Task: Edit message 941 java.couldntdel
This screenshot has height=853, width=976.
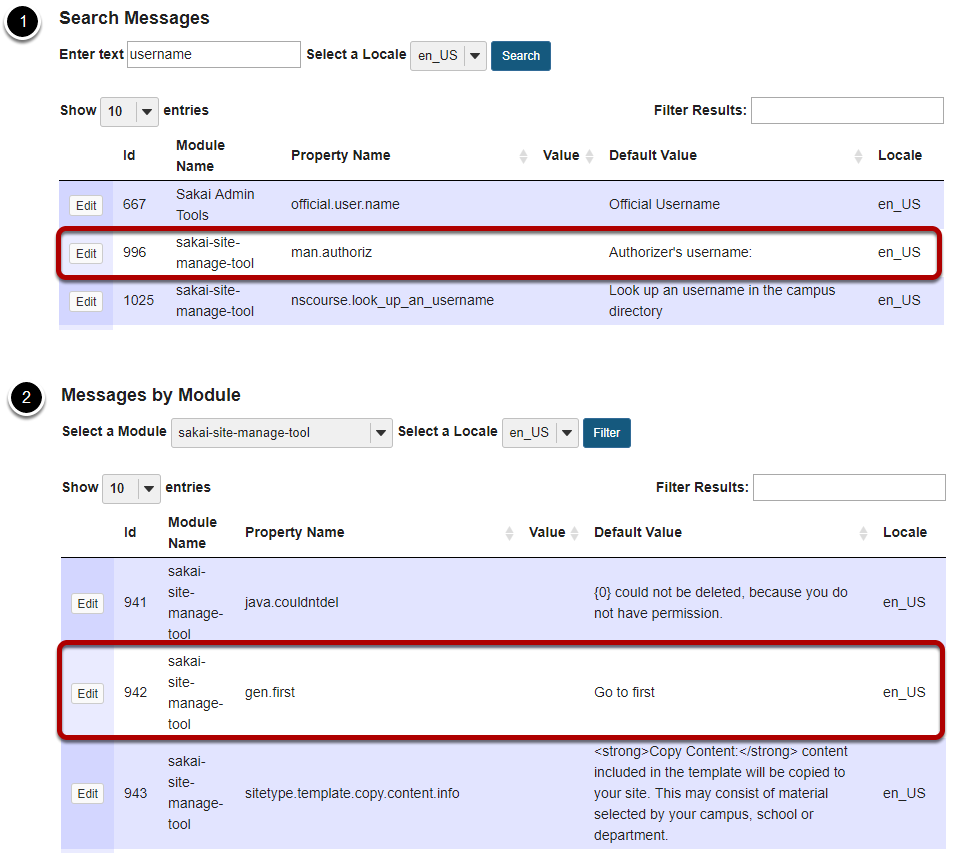Action: tap(88, 603)
